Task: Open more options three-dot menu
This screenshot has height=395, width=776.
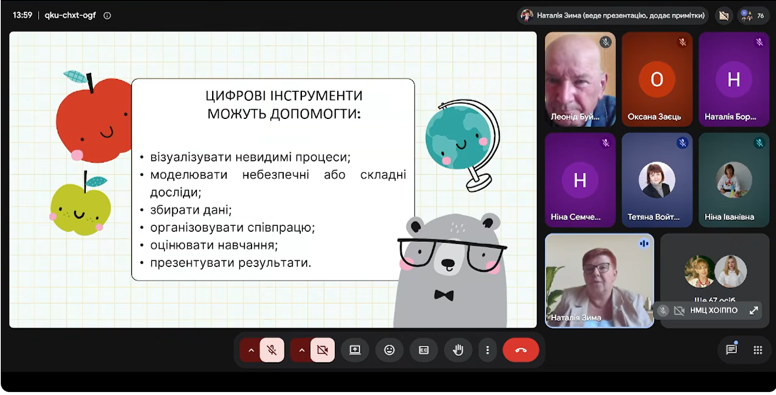Action: (487, 350)
